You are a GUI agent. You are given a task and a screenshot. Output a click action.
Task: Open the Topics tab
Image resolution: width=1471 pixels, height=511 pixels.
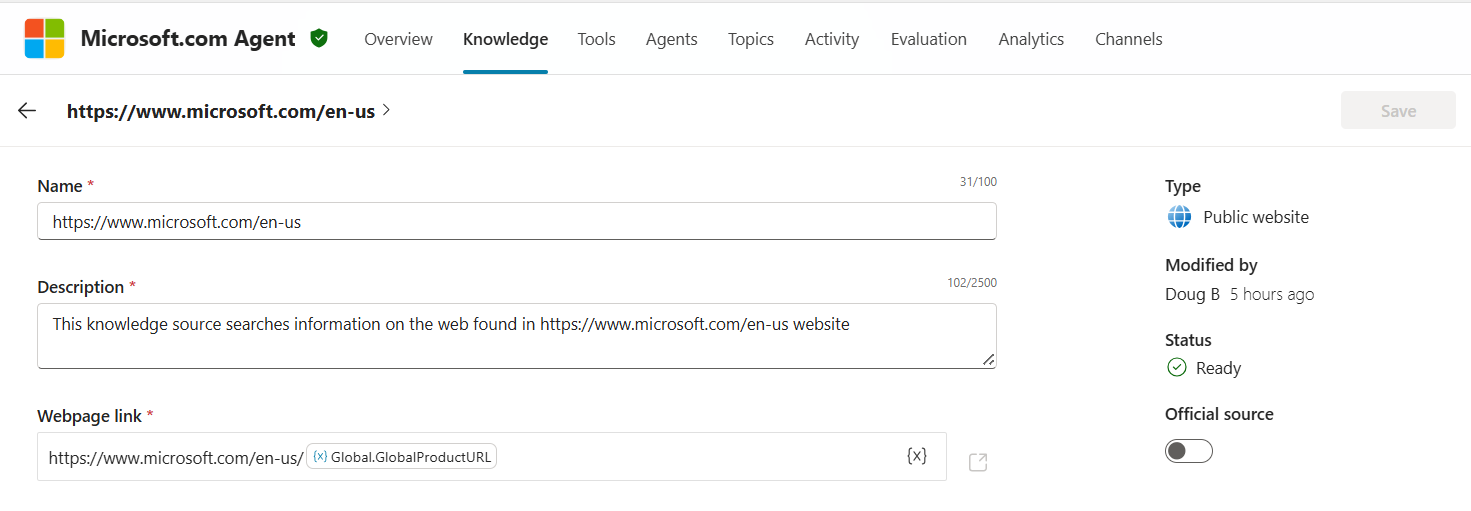click(750, 39)
